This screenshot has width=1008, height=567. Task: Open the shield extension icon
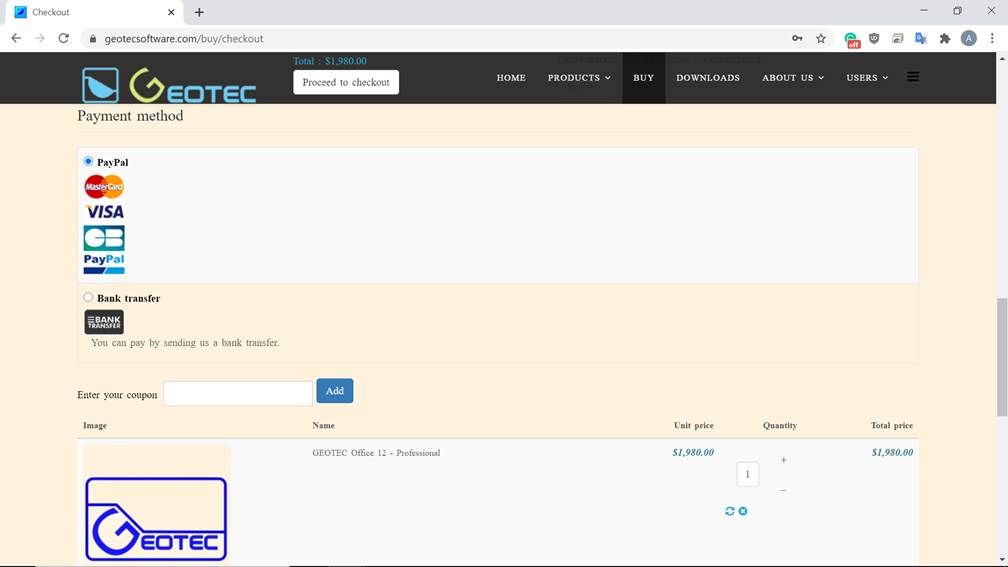874,39
